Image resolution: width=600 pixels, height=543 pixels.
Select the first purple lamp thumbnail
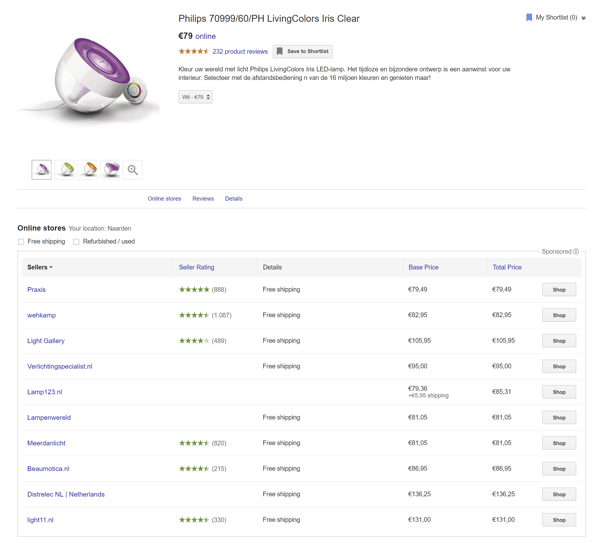(x=42, y=170)
